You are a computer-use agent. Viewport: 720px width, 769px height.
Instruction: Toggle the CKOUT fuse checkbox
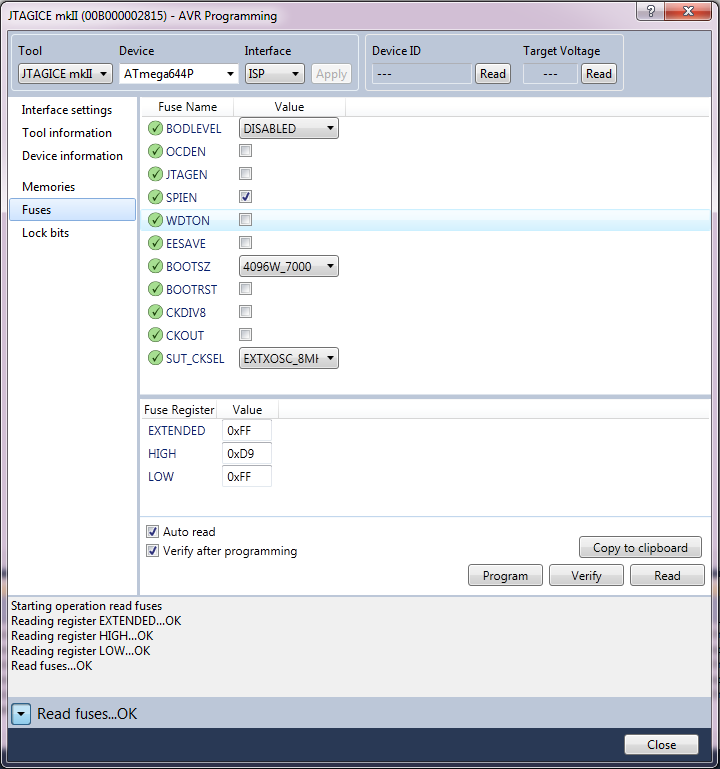pos(245,334)
